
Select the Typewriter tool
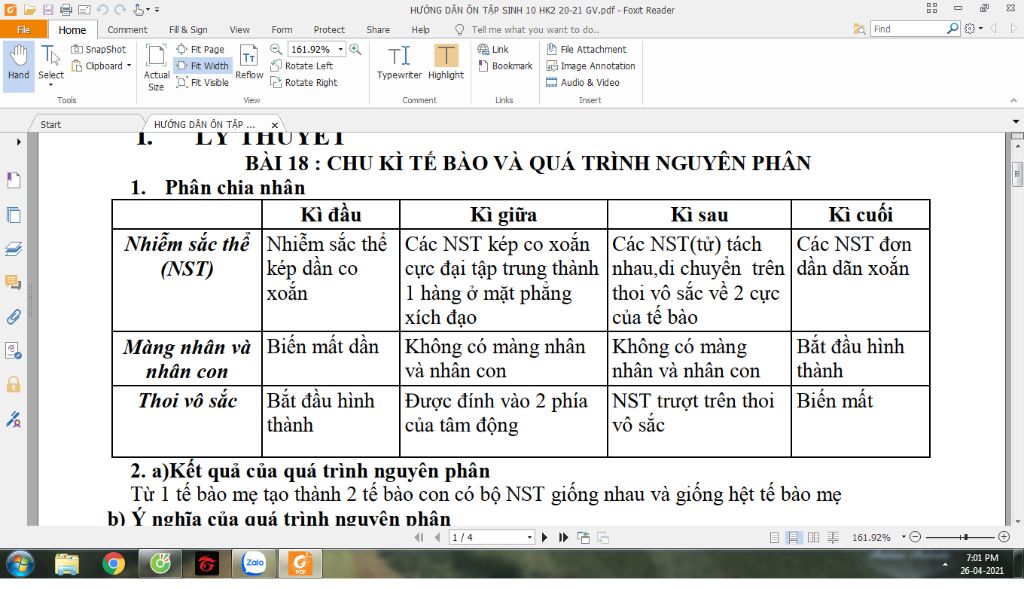399,63
